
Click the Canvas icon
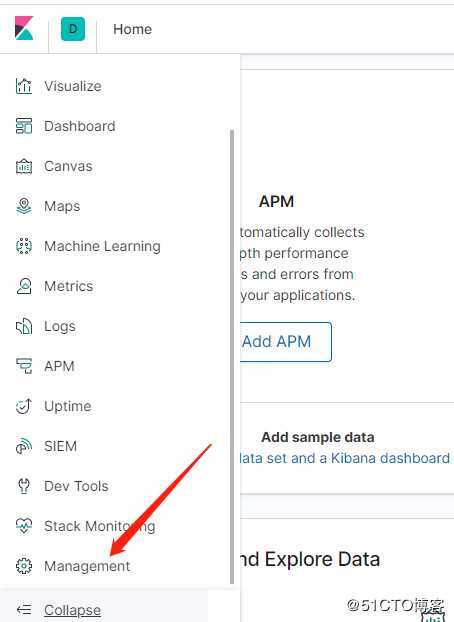tap(24, 166)
